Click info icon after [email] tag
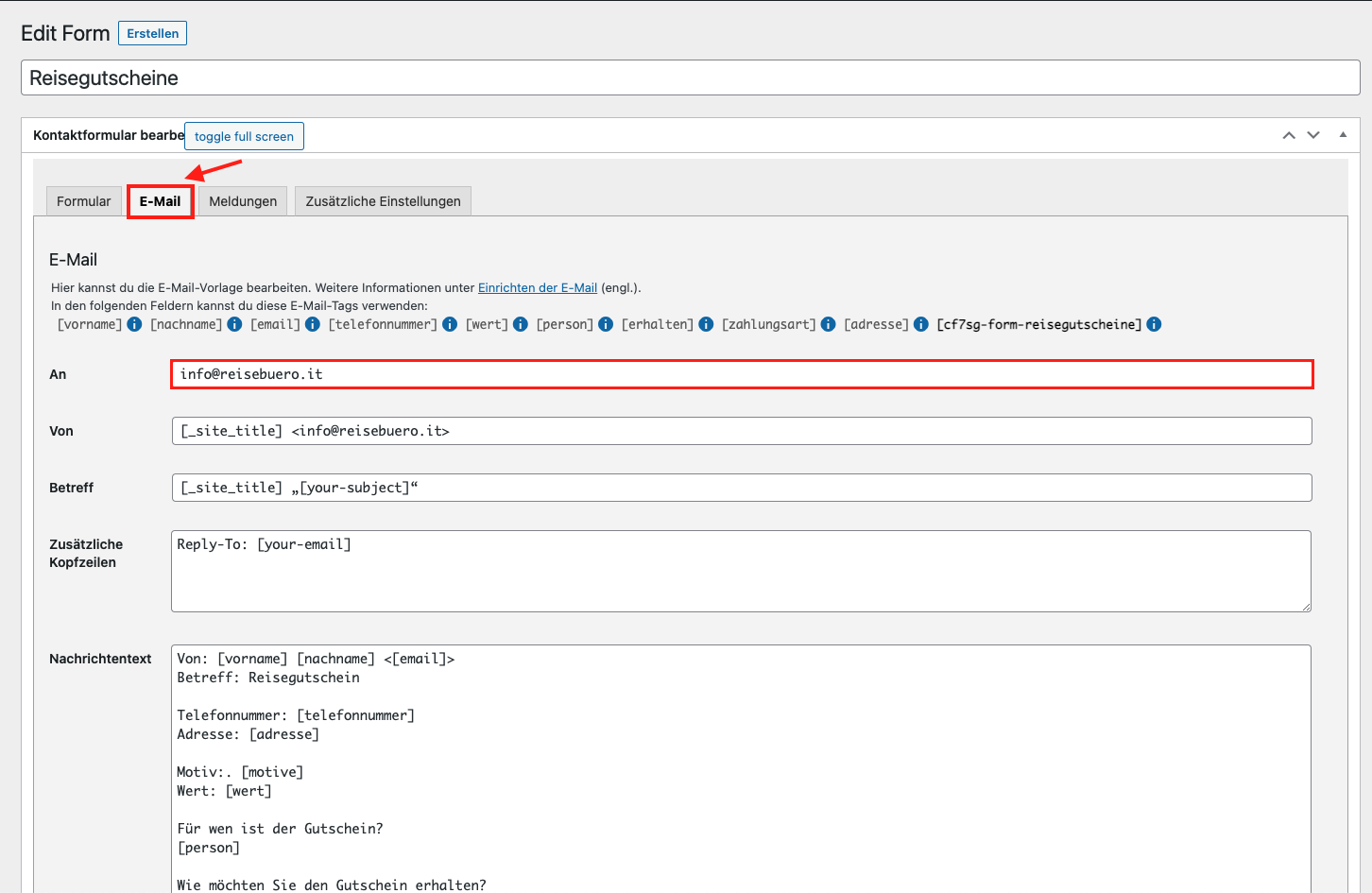 click(x=313, y=324)
